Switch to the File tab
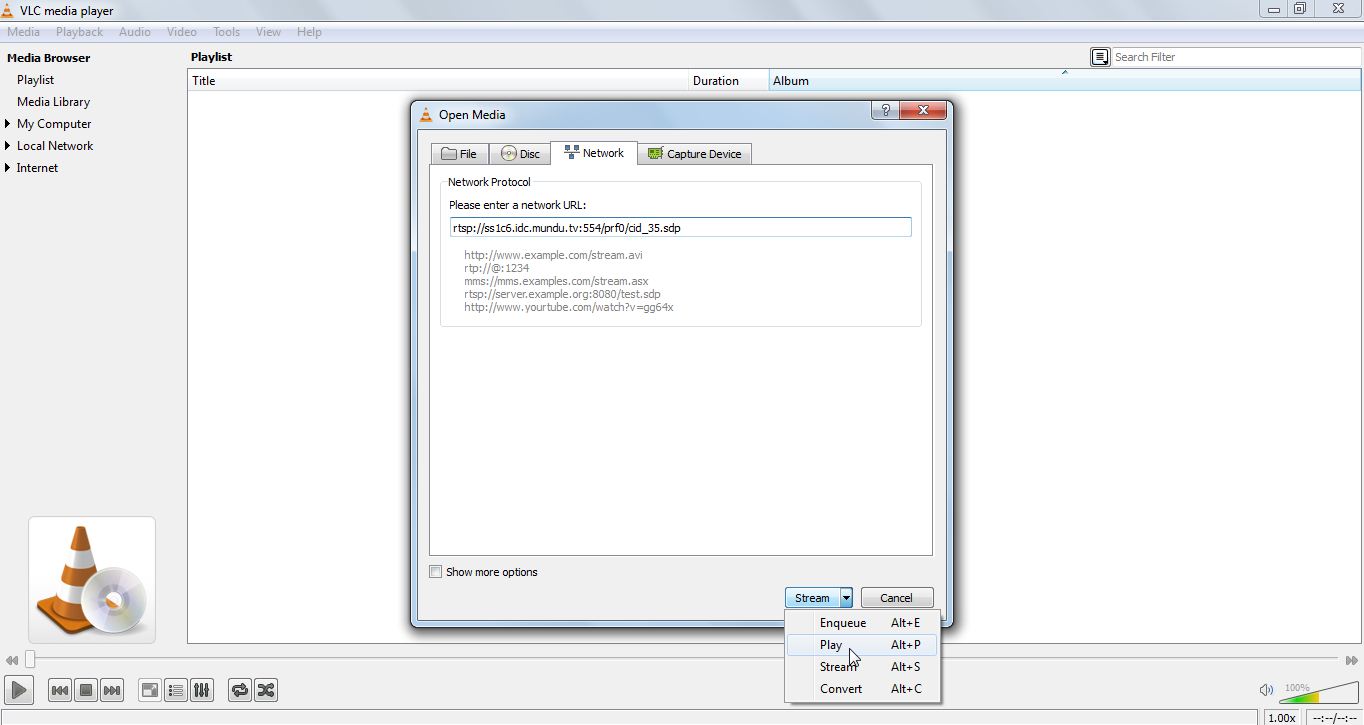 tap(460, 154)
